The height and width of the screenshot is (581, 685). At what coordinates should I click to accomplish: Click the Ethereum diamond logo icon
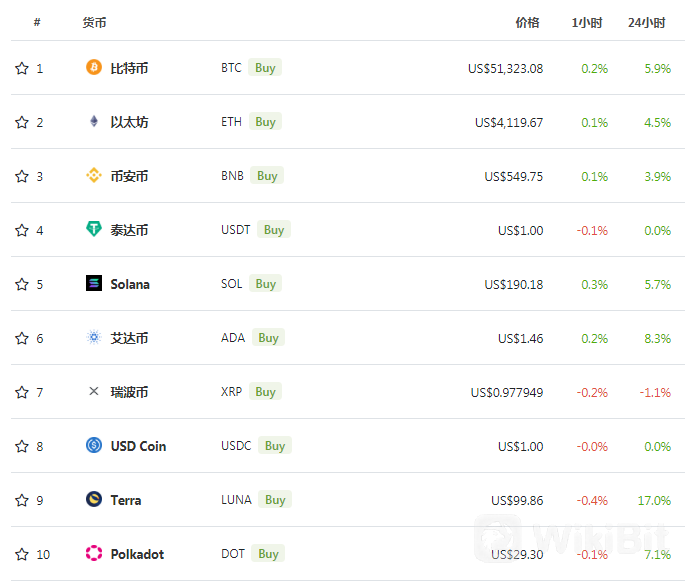tap(93, 121)
